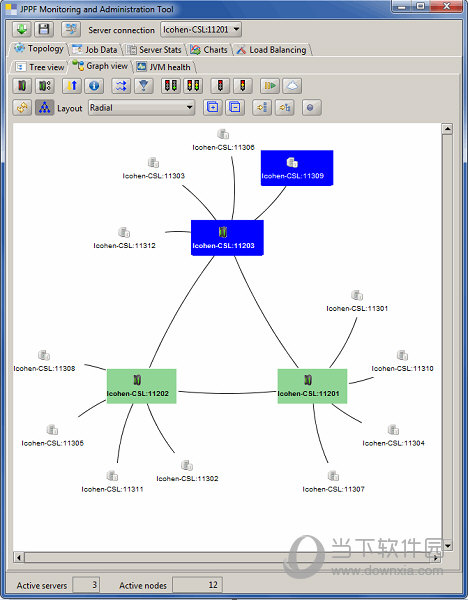Click the select servers arrow icon
Viewport: 468px width, 600px height.
[x=262, y=108]
